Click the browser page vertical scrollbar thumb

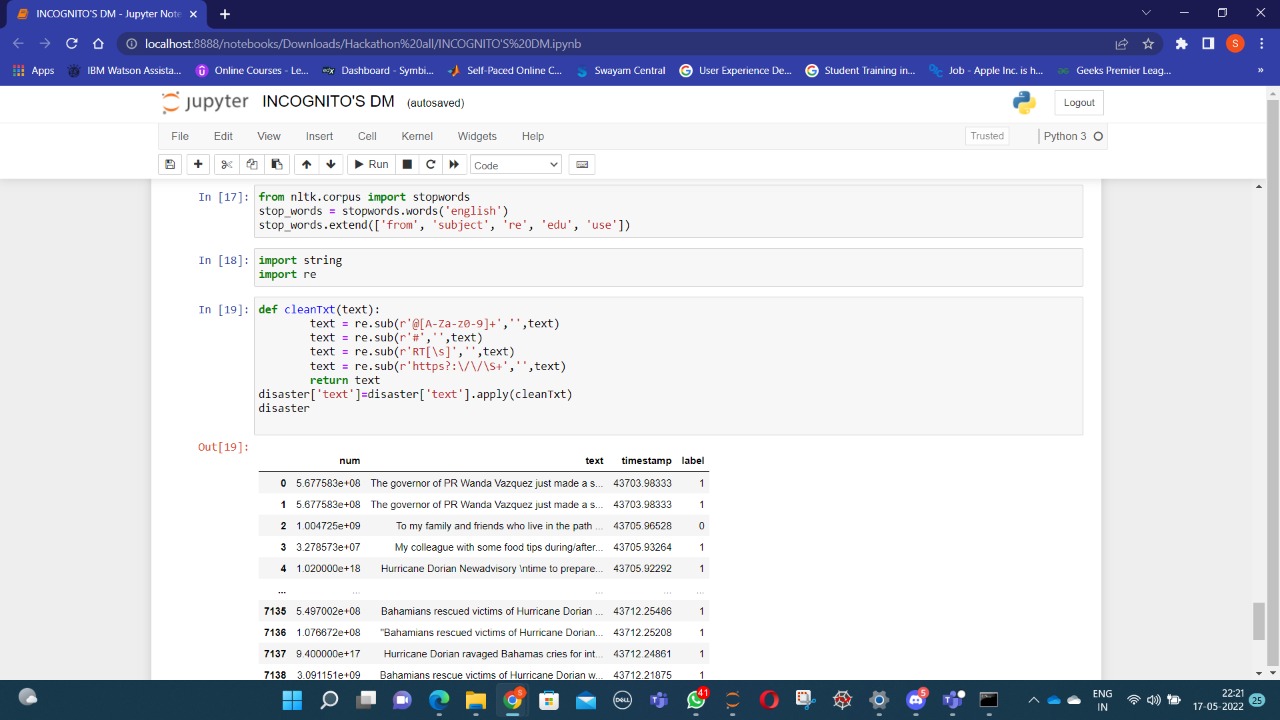1258,621
